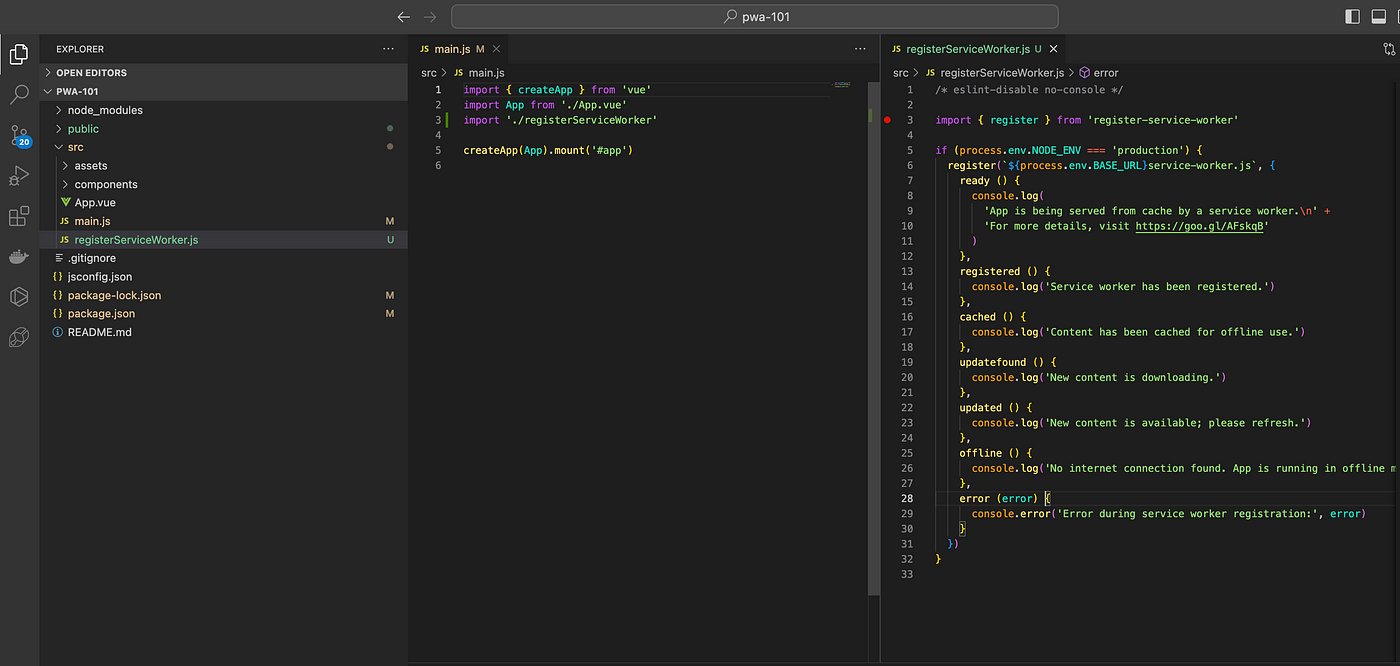Toggle the breakpoint on line 3

(x=887, y=120)
